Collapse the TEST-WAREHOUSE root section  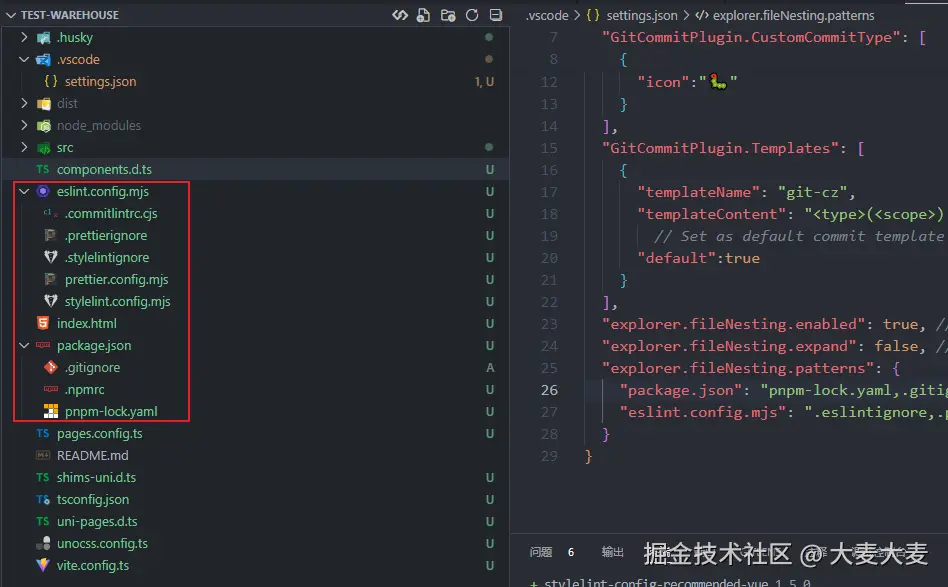coord(10,15)
